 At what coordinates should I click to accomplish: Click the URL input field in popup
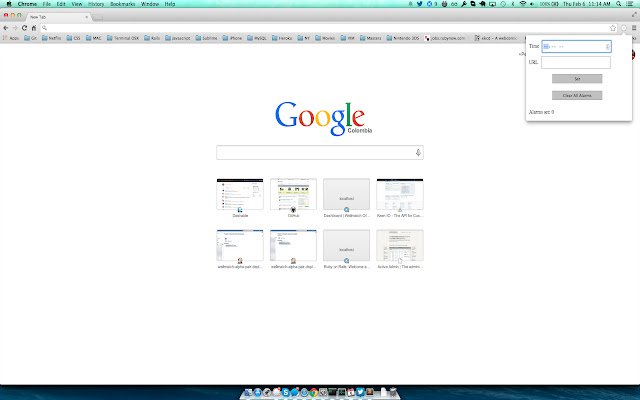pos(576,62)
